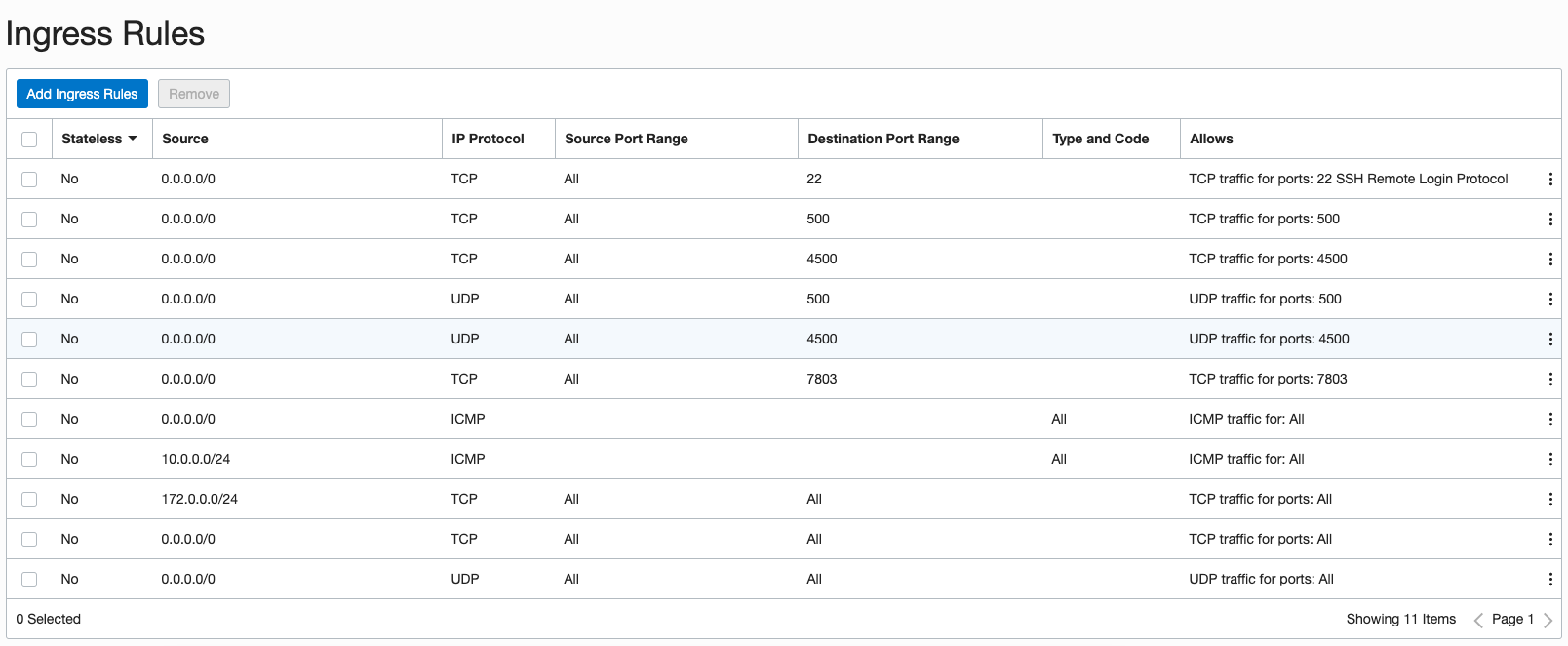Screen dimensions: 1568x646
Task: Open actions menu for SSH port 22 rule
Action: (1550, 179)
